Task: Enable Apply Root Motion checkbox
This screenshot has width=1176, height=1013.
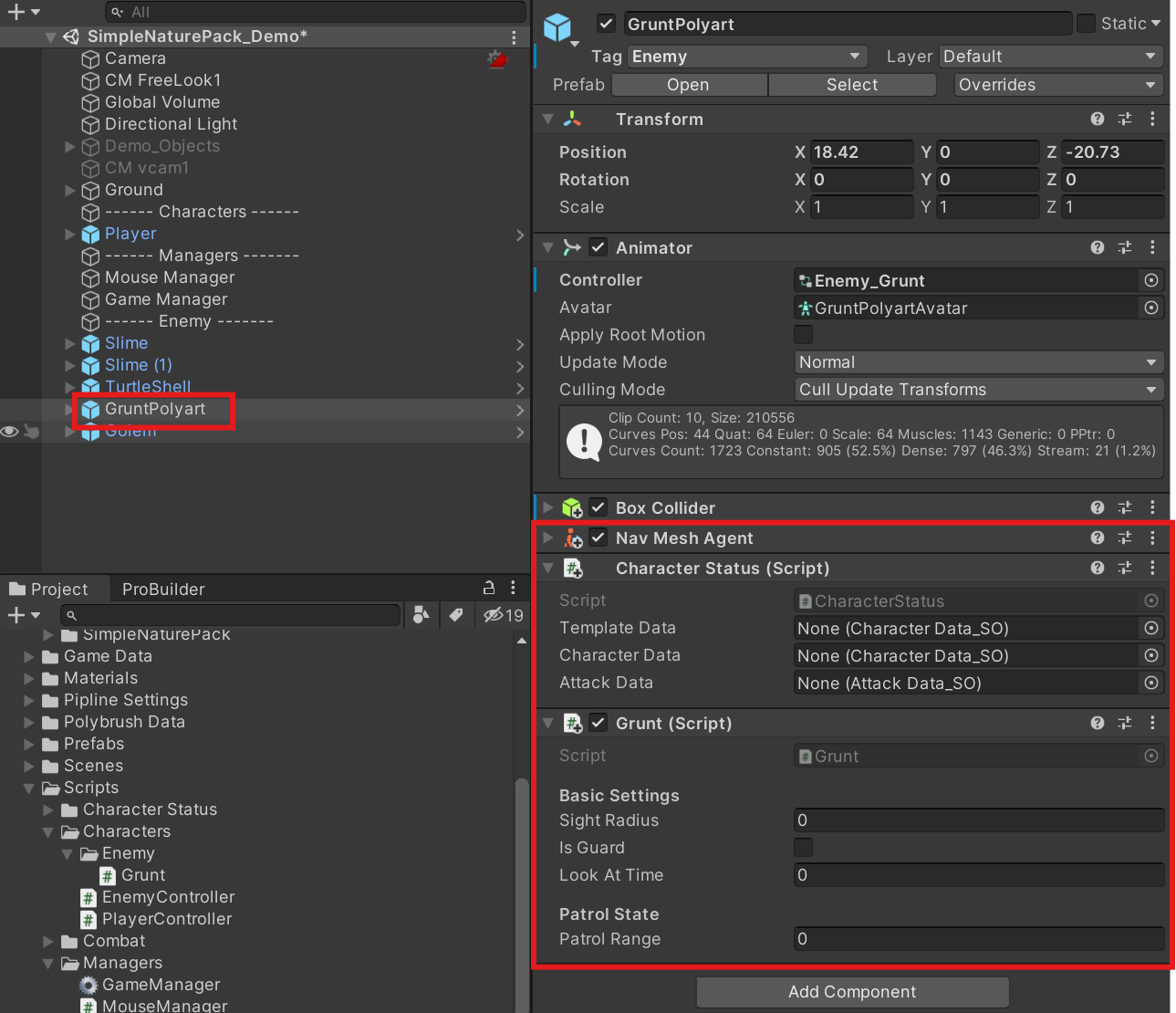Action: tap(803, 335)
